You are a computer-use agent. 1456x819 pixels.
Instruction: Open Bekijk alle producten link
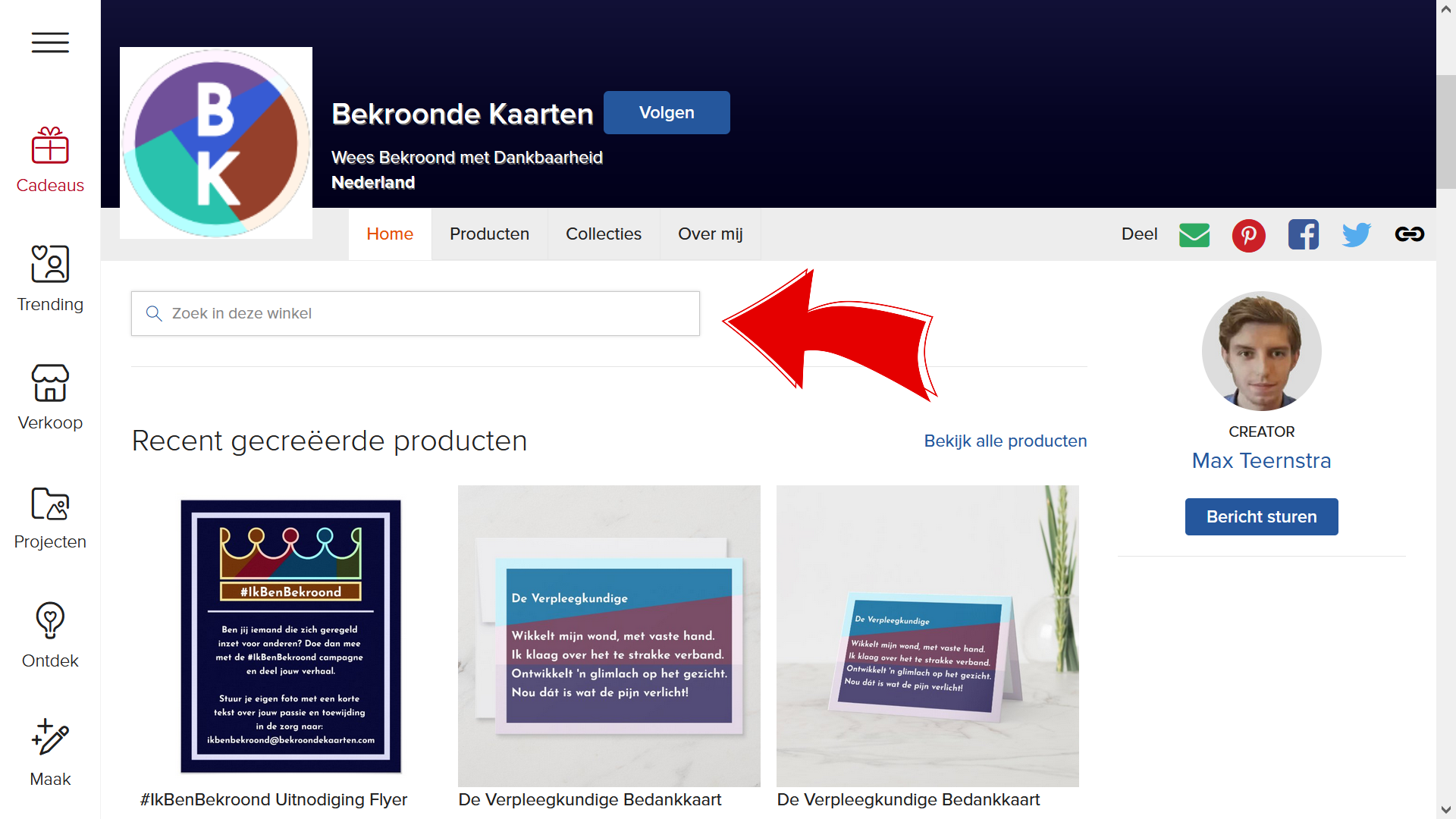point(1005,441)
